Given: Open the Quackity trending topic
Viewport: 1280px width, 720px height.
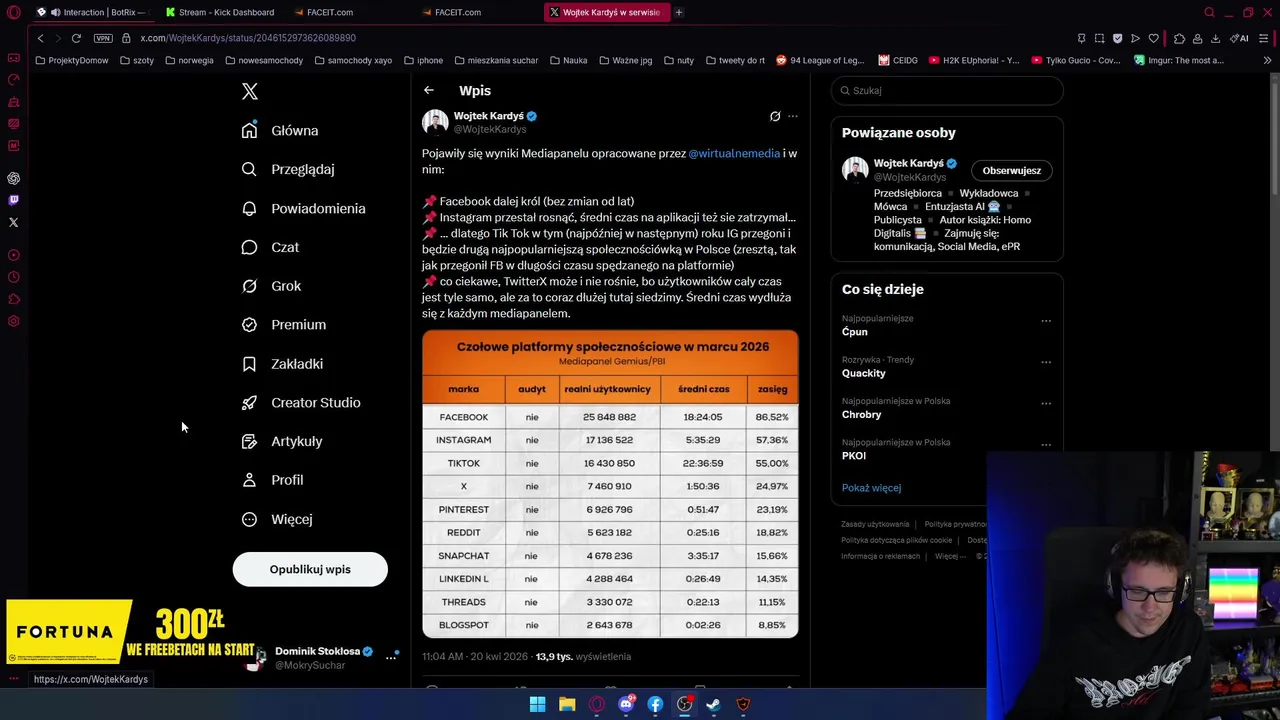Looking at the screenshot, I should 864,373.
